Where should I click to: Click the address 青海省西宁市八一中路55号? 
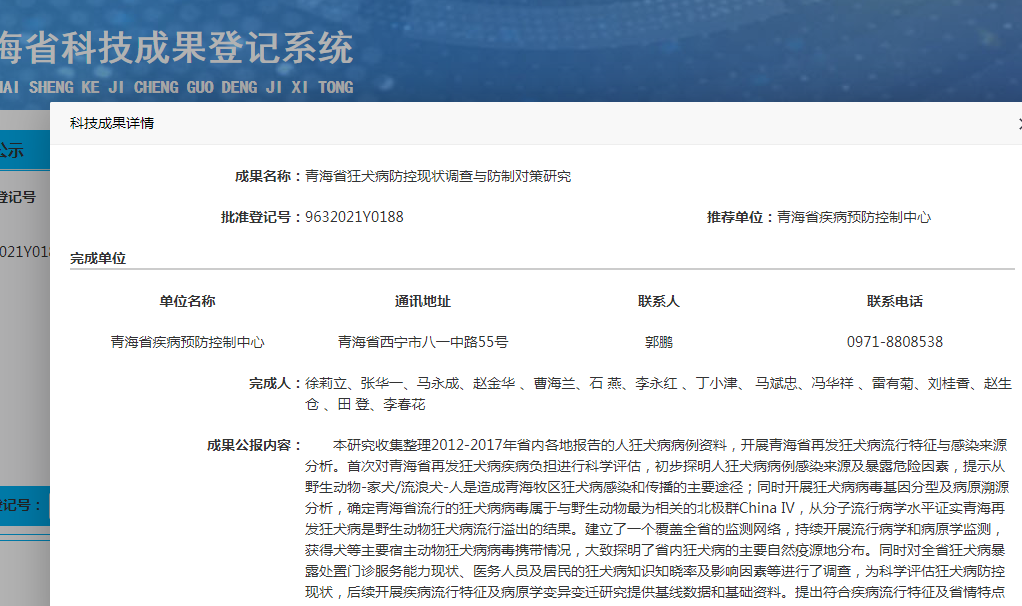[422, 342]
